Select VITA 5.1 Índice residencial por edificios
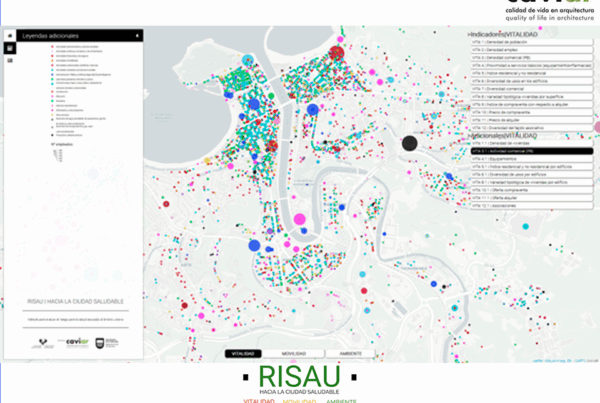The height and width of the screenshot is (403, 600). [532, 166]
